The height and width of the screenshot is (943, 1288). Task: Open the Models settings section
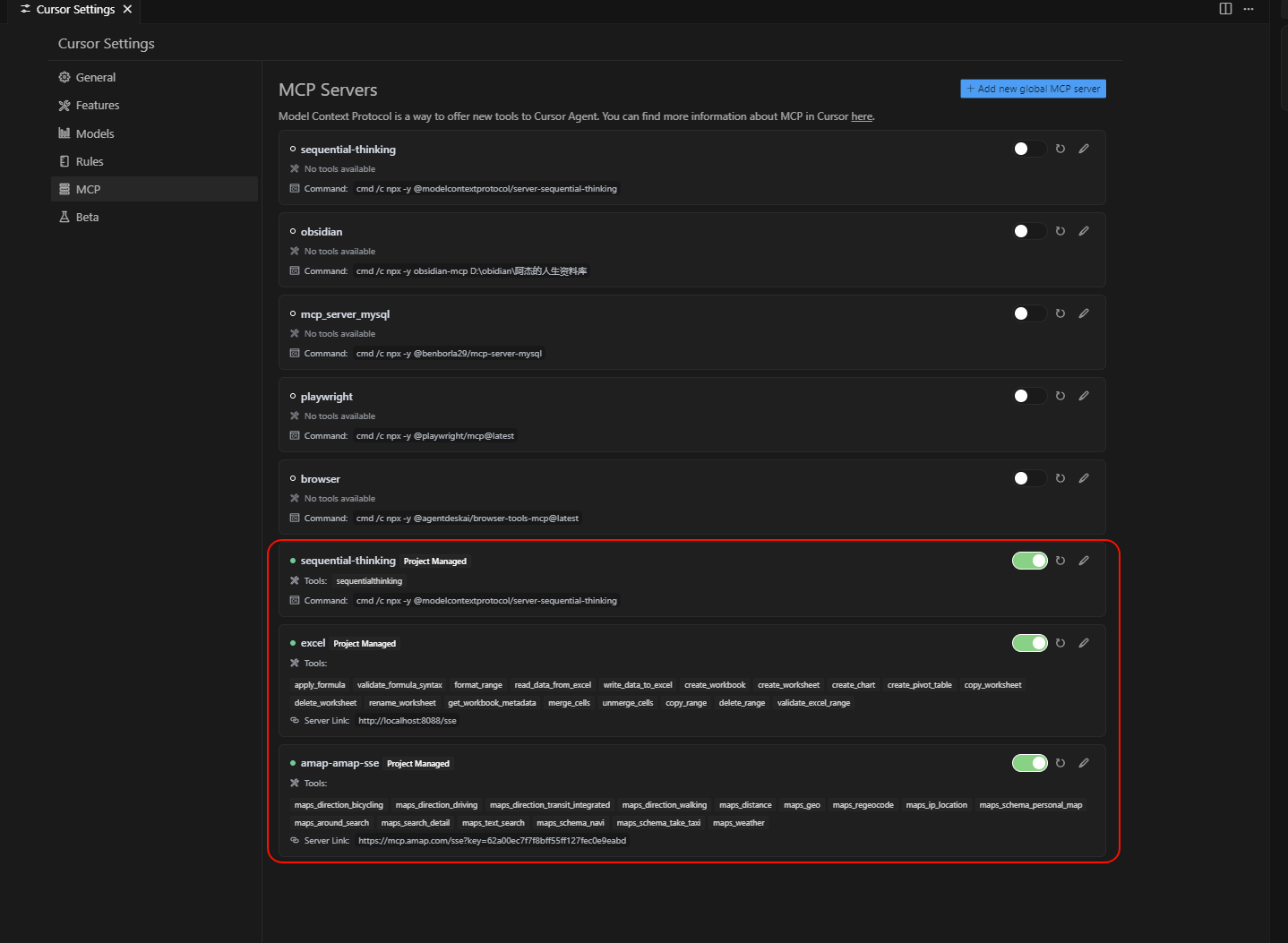(x=154, y=133)
